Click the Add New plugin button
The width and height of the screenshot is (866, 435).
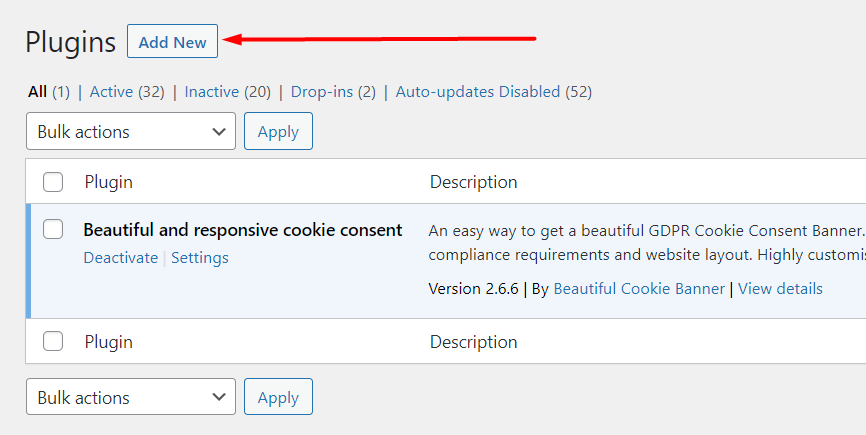pyautogui.click(x=172, y=41)
